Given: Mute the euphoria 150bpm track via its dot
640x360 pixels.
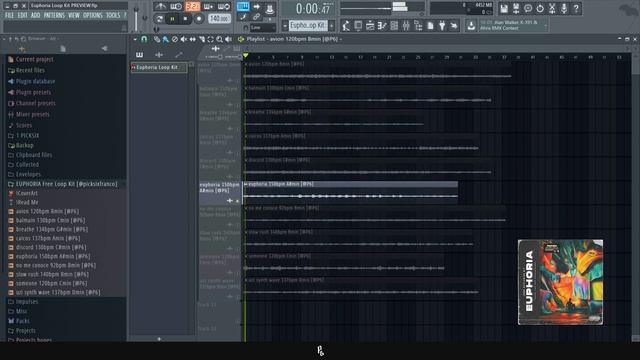Looking at the screenshot, I should [238, 201].
